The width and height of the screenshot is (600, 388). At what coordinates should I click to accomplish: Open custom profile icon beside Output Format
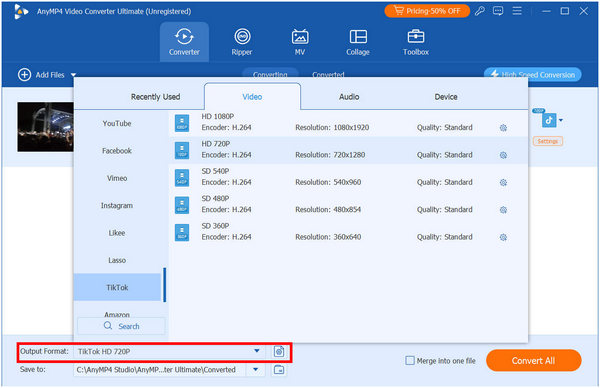279,351
